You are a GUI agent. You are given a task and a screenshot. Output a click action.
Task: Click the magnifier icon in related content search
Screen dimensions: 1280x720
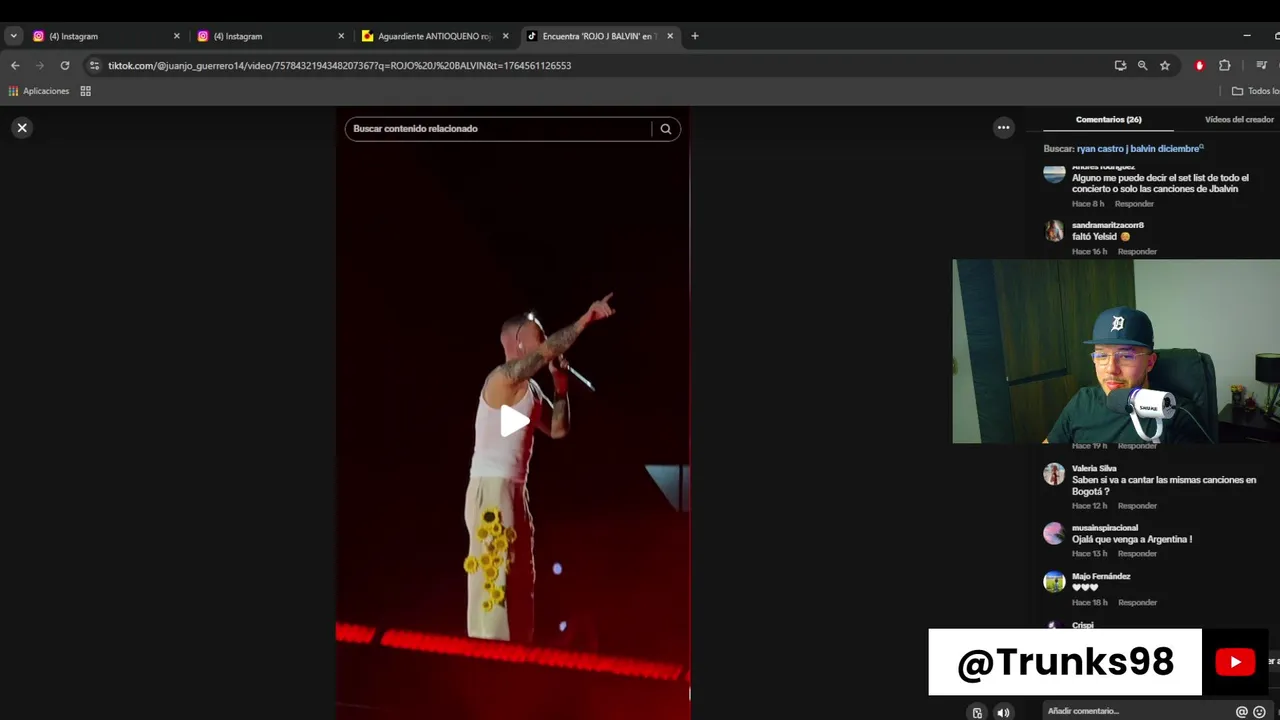click(666, 129)
